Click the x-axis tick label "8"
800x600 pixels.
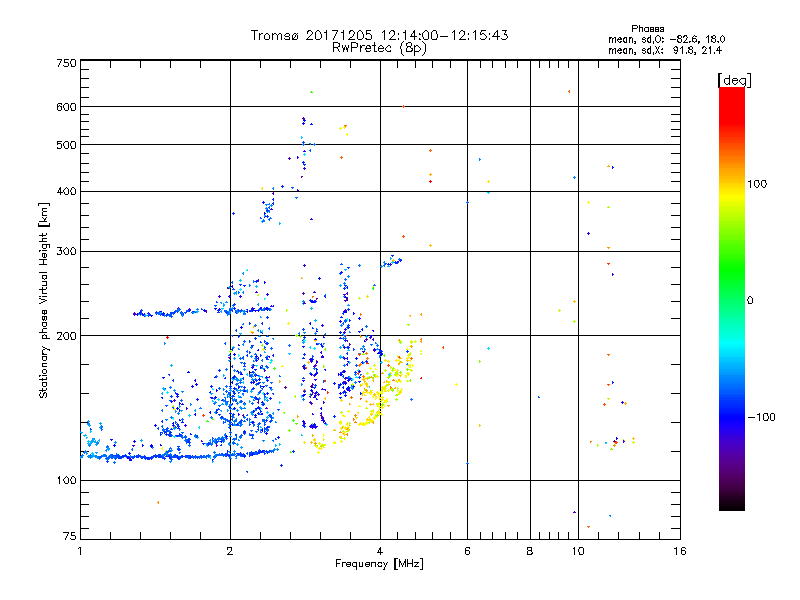[x=530, y=551]
